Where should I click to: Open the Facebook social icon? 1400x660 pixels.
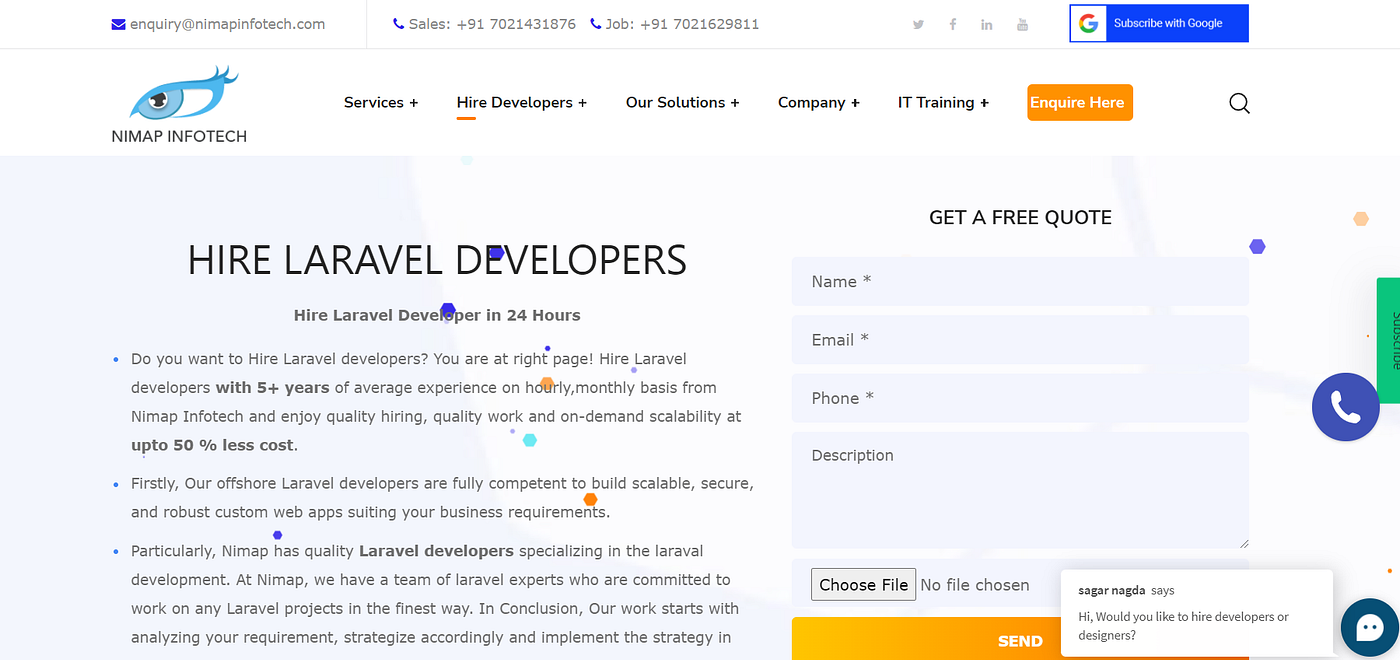pos(953,25)
